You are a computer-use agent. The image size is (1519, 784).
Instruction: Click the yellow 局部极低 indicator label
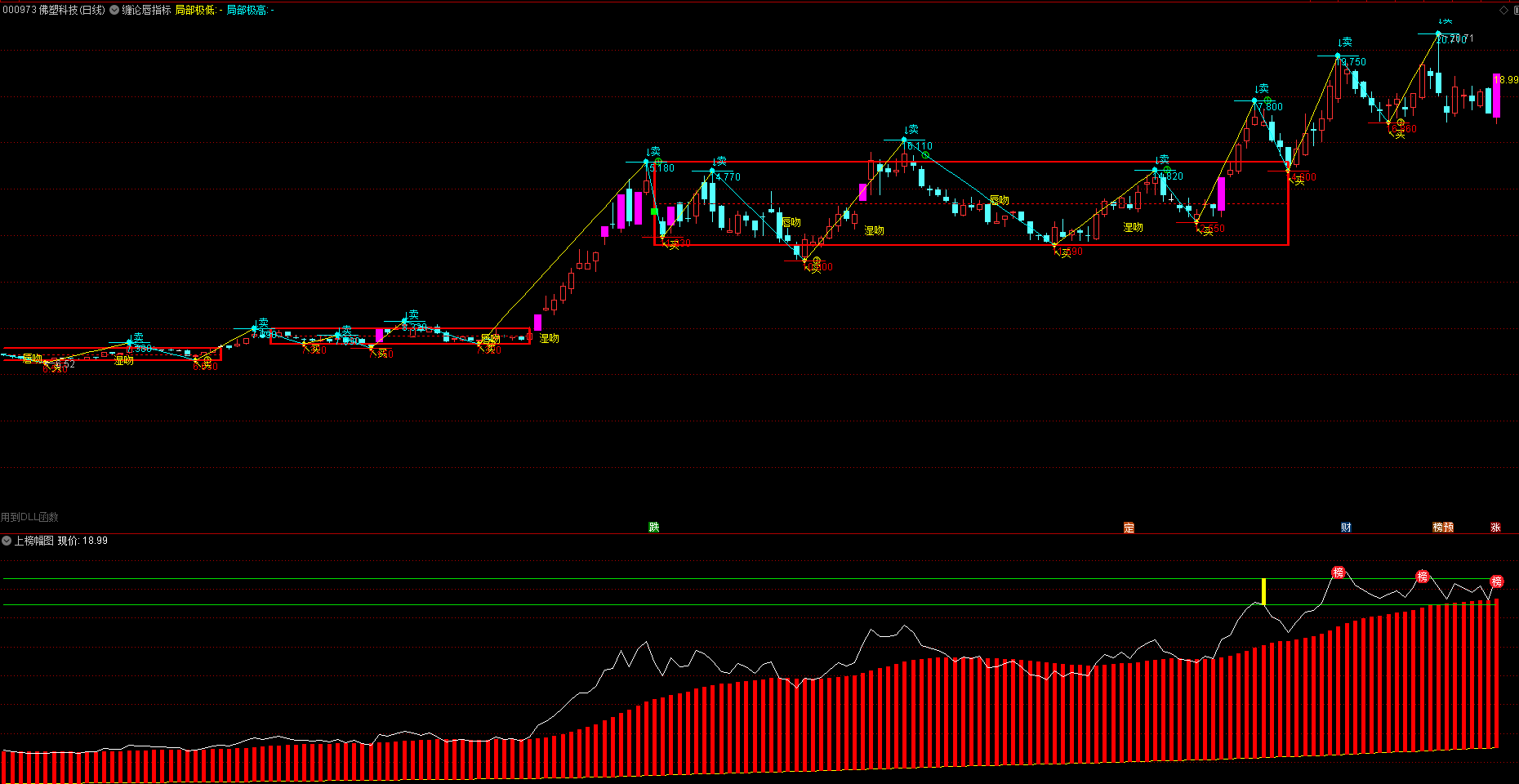click(195, 10)
